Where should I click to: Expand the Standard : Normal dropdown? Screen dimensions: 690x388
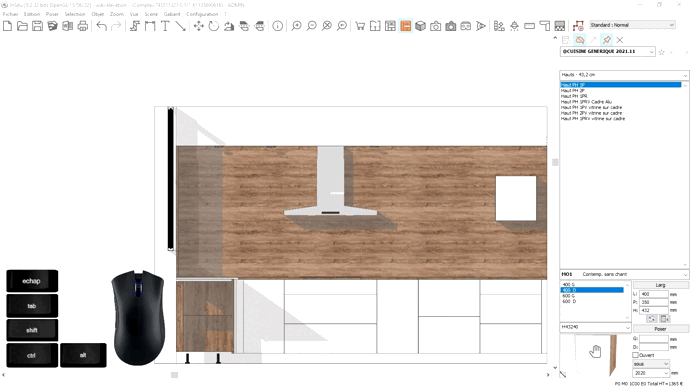click(632, 25)
